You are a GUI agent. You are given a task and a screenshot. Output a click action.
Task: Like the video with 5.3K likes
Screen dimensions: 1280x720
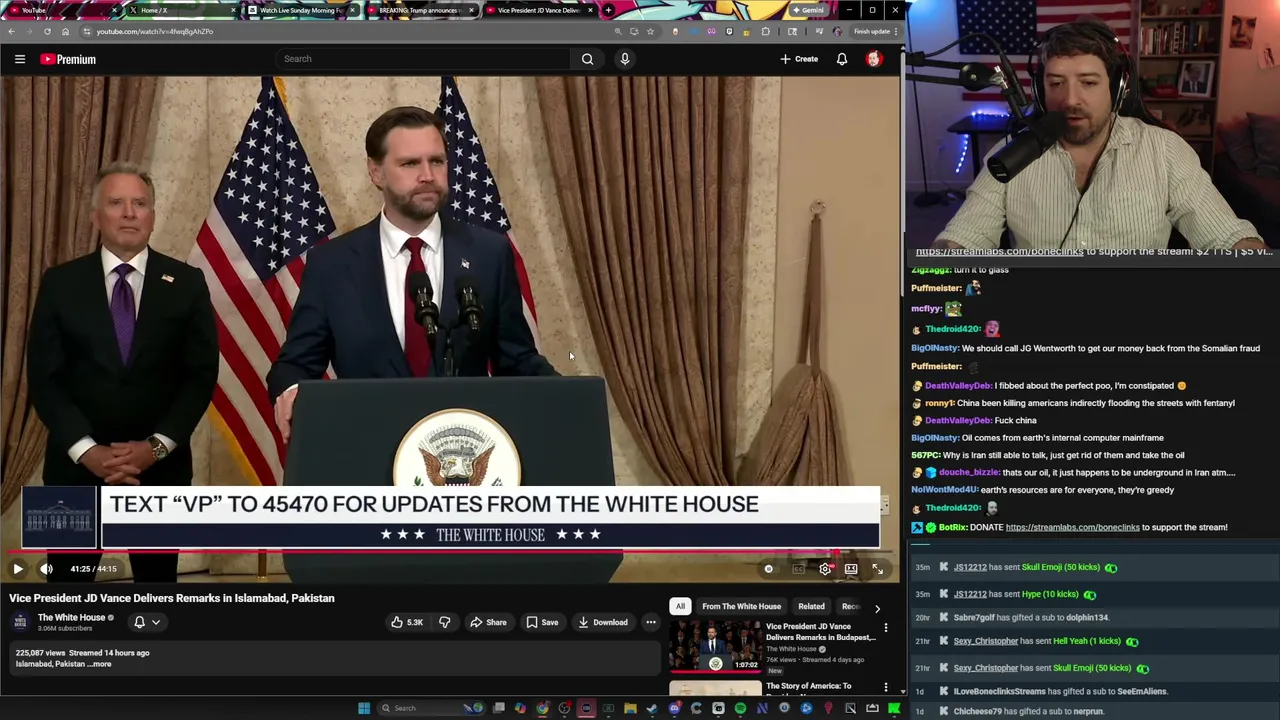[408, 622]
